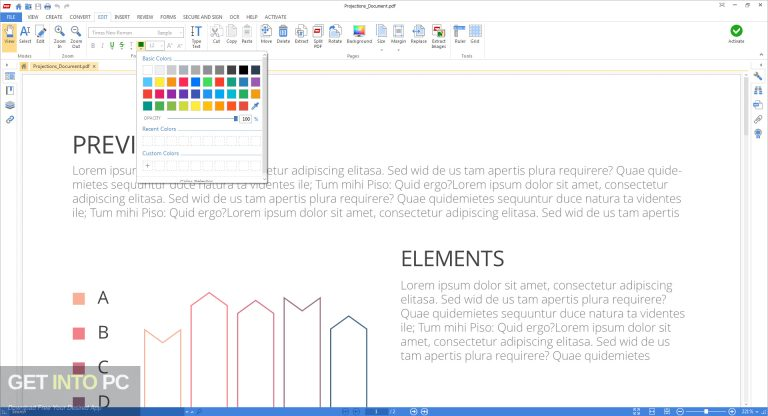Rotate pages with Rotate icon

pyautogui.click(x=335, y=34)
